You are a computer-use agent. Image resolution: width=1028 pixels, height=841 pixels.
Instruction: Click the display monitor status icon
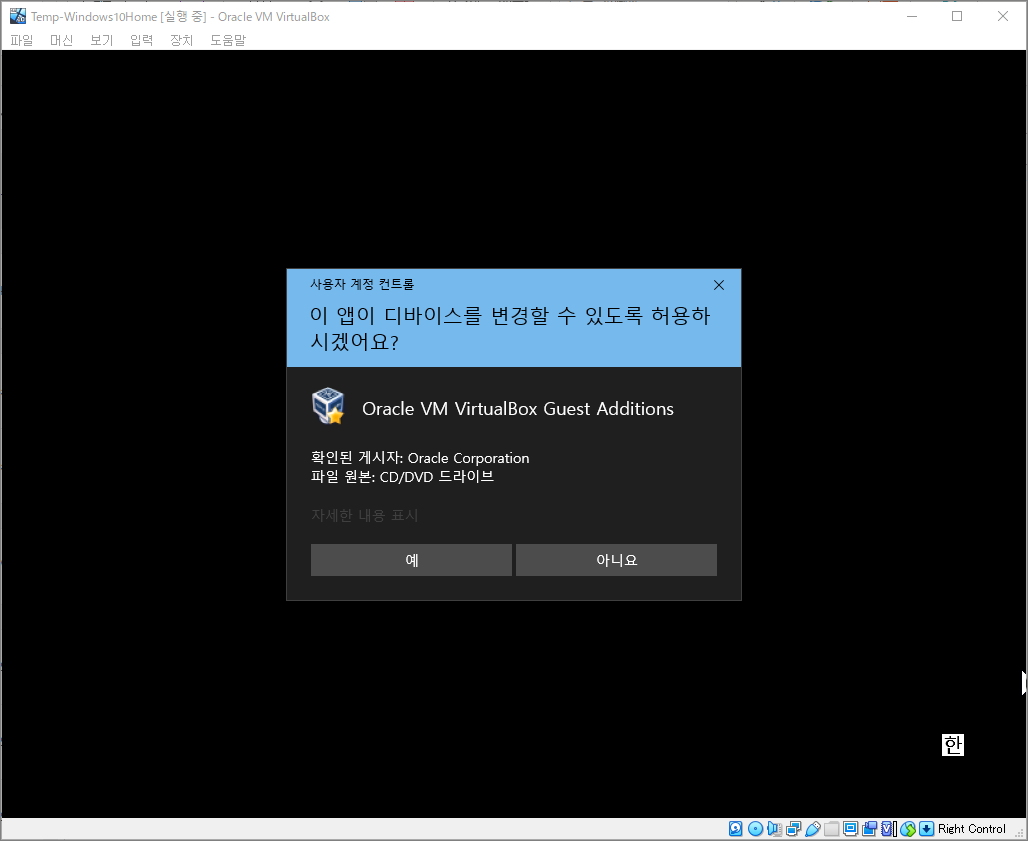(x=850, y=829)
